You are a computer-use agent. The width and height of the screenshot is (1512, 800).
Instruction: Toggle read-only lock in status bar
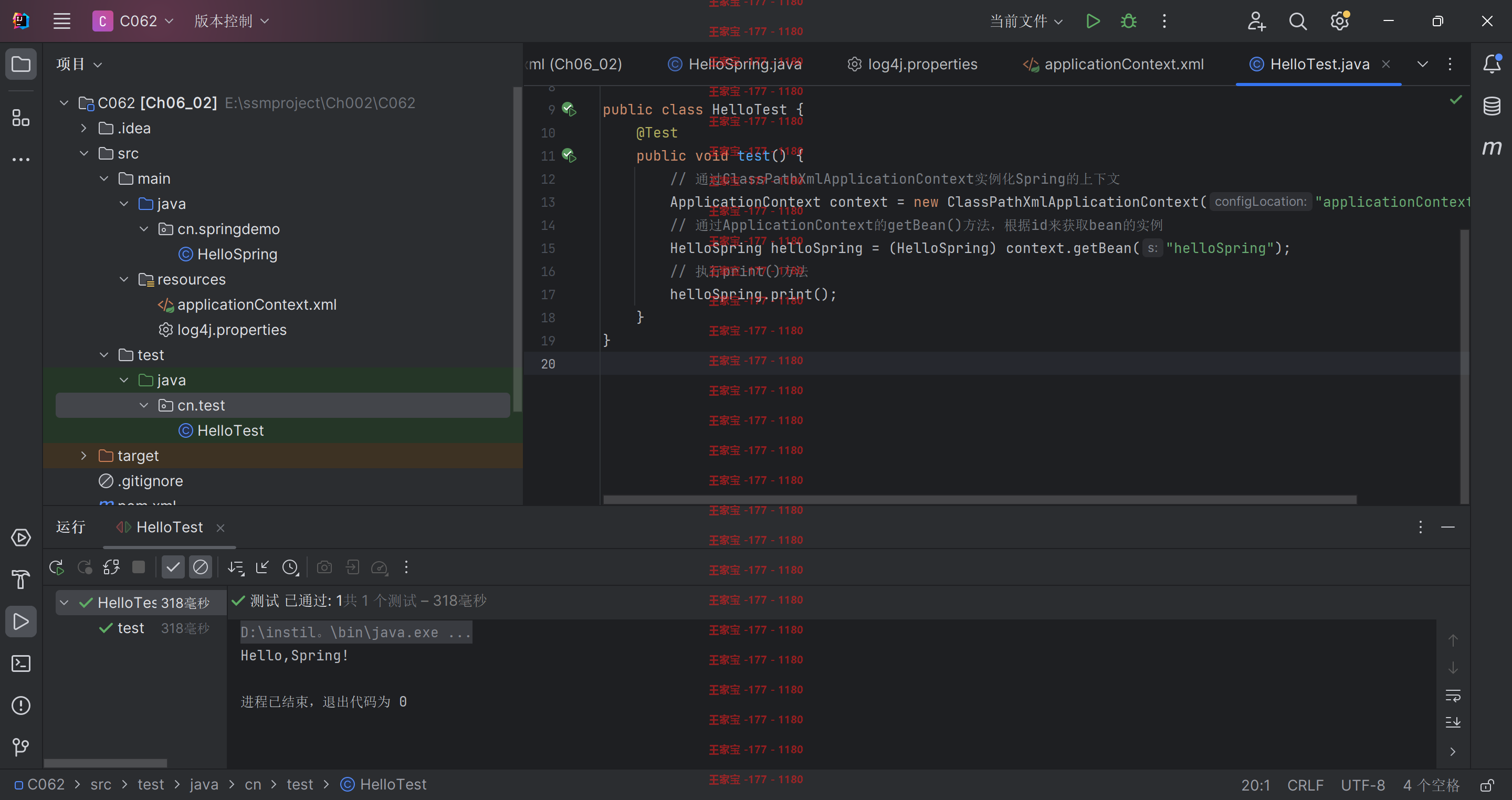click(1487, 785)
